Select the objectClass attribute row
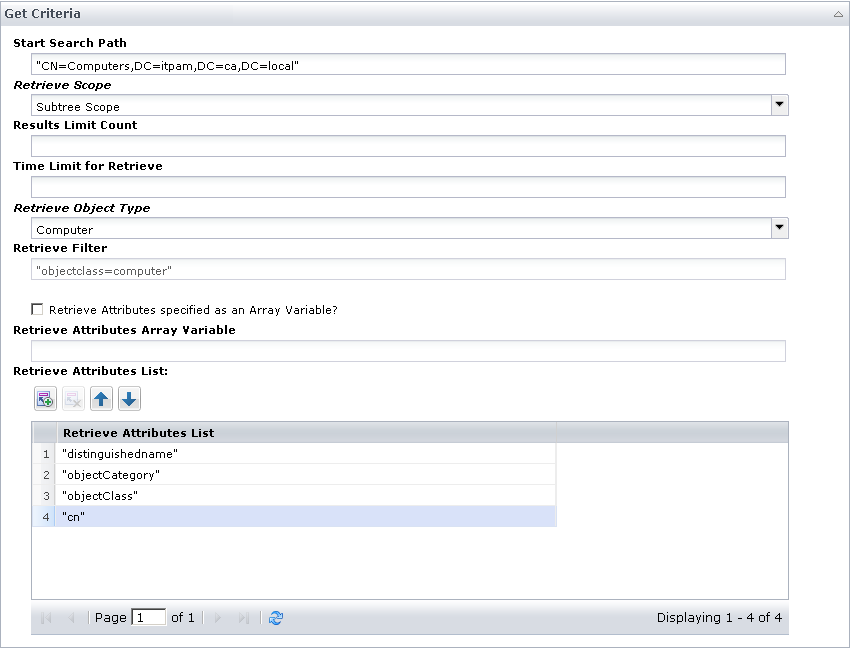Viewport: 852px width, 649px height. pyautogui.click(x=200, y=496)
